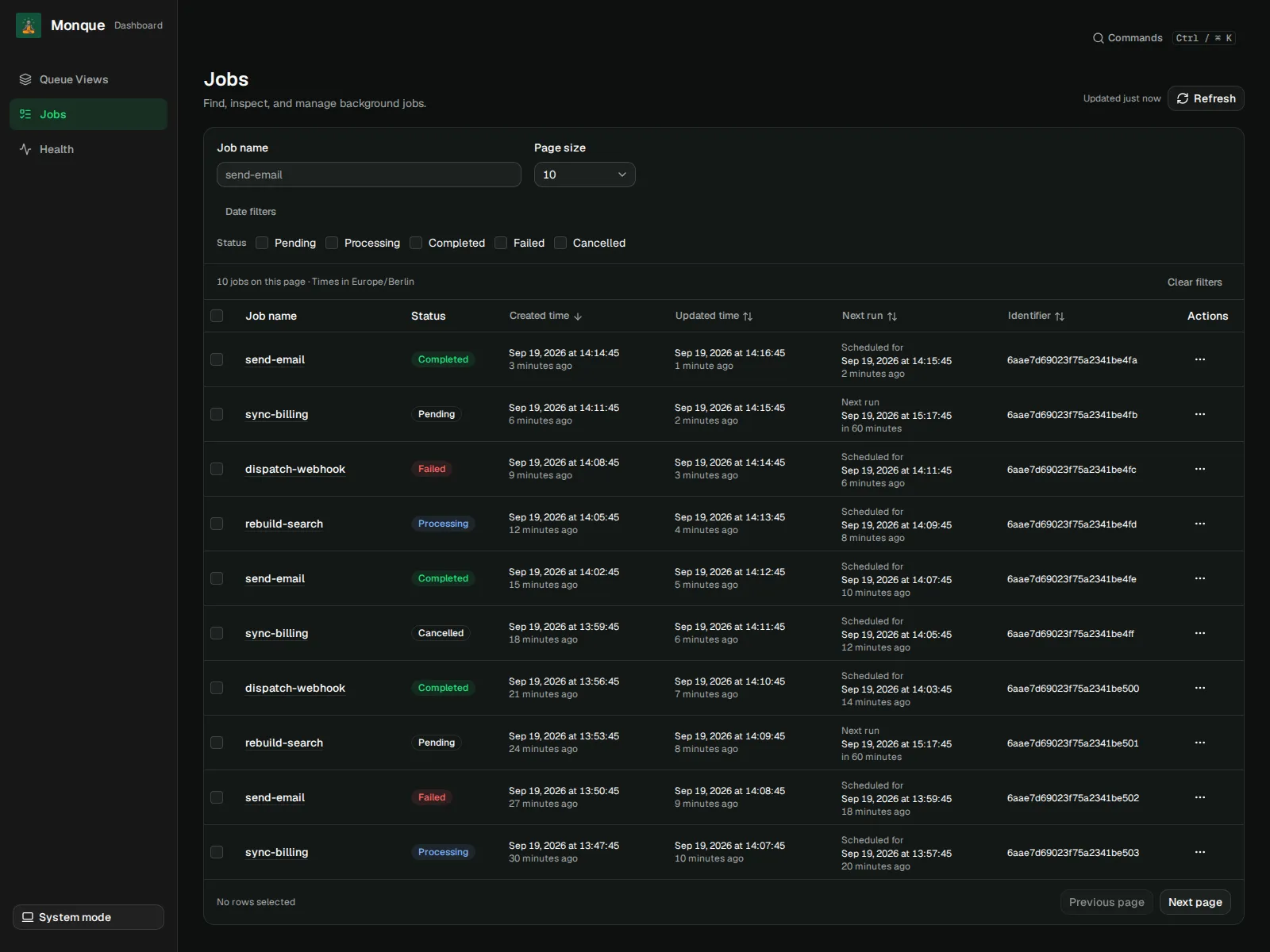Open actions menu for job ending be4ff

(1200, 633)
